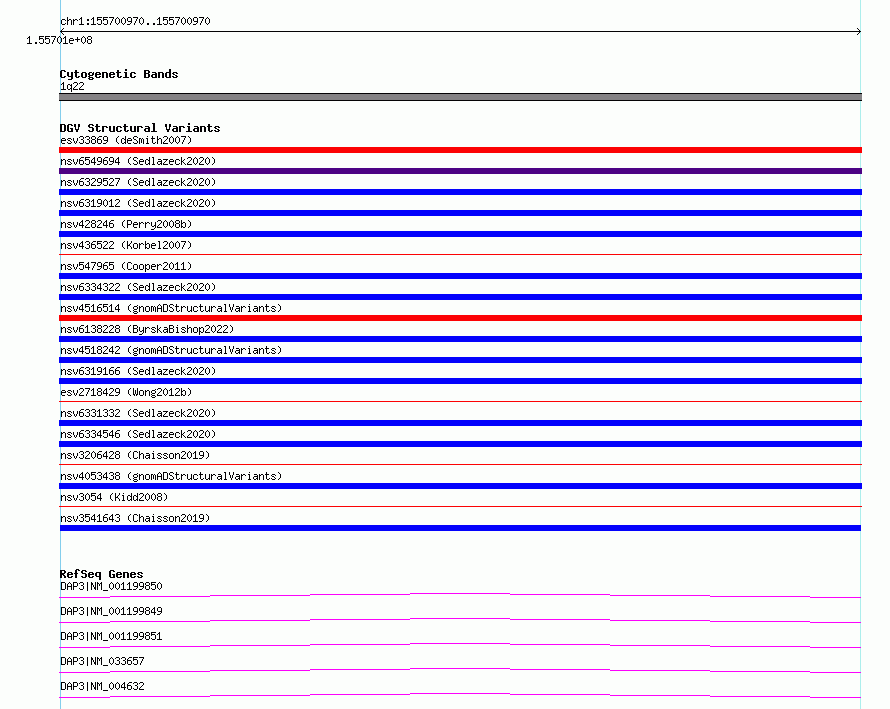The width and height of the screenshot is (890, 709).
Task: Click the thin red line under nsv3206428
Action: tap(460, 464)
